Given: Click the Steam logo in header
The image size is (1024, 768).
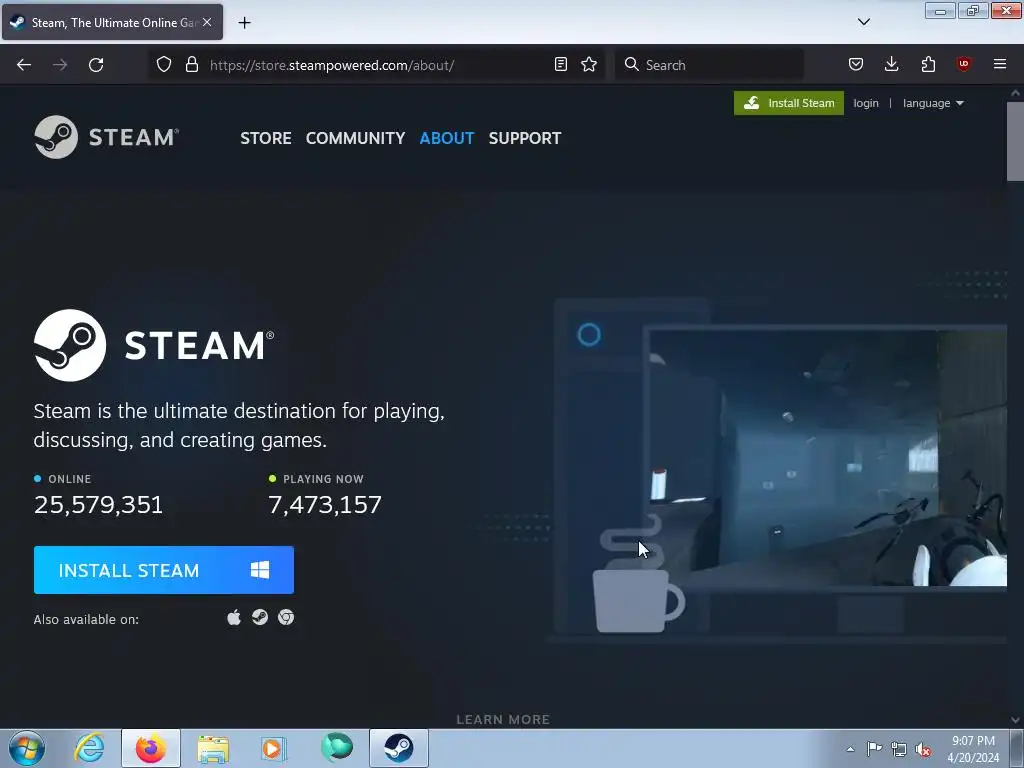Looking at the screenshot, I should pyautogui.click(x=106, y=137).
